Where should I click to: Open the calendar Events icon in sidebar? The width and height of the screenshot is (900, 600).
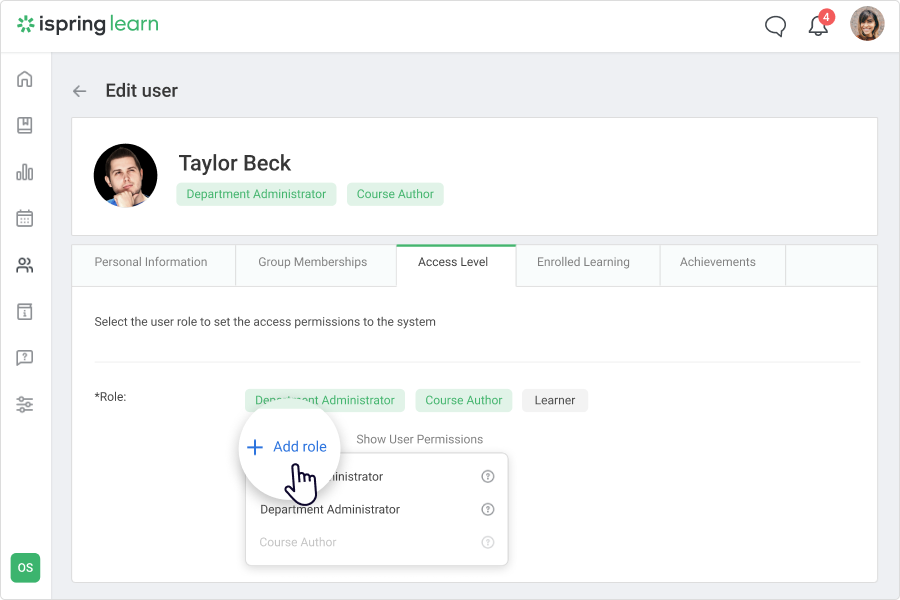point(24,218)
